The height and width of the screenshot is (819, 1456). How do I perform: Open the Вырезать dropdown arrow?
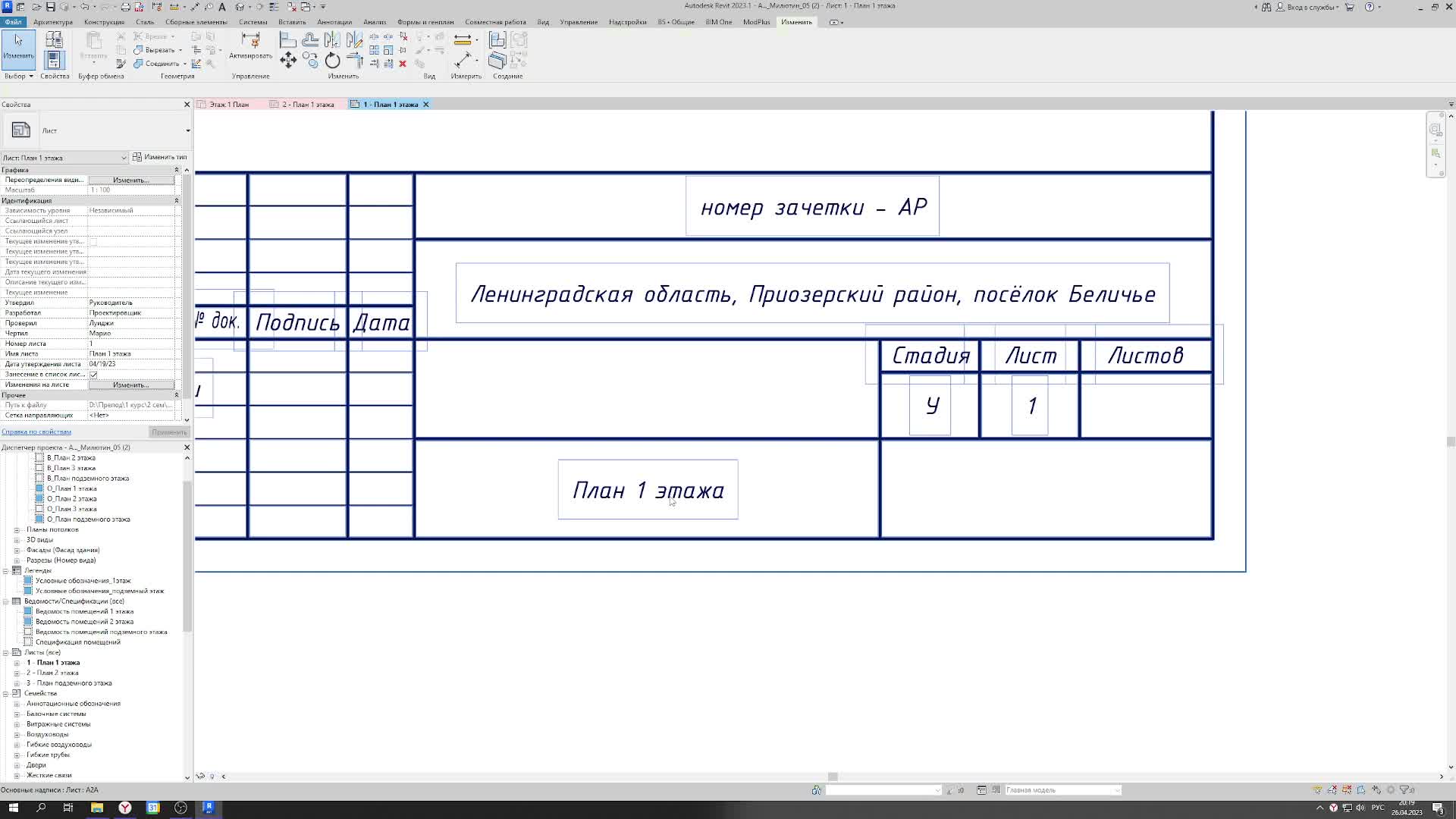[180, 50]
